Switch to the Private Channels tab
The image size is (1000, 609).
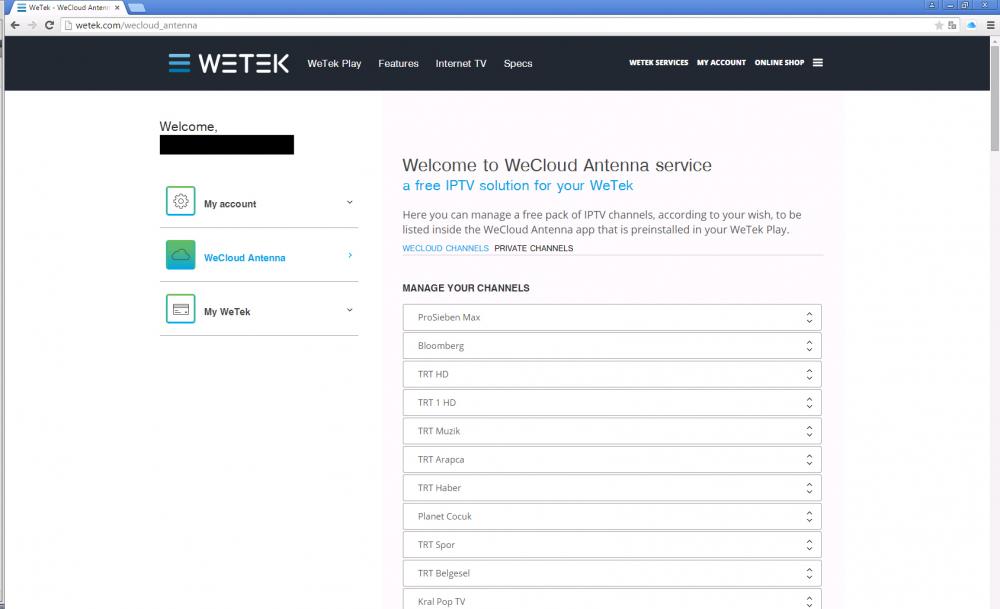point(534,248)
